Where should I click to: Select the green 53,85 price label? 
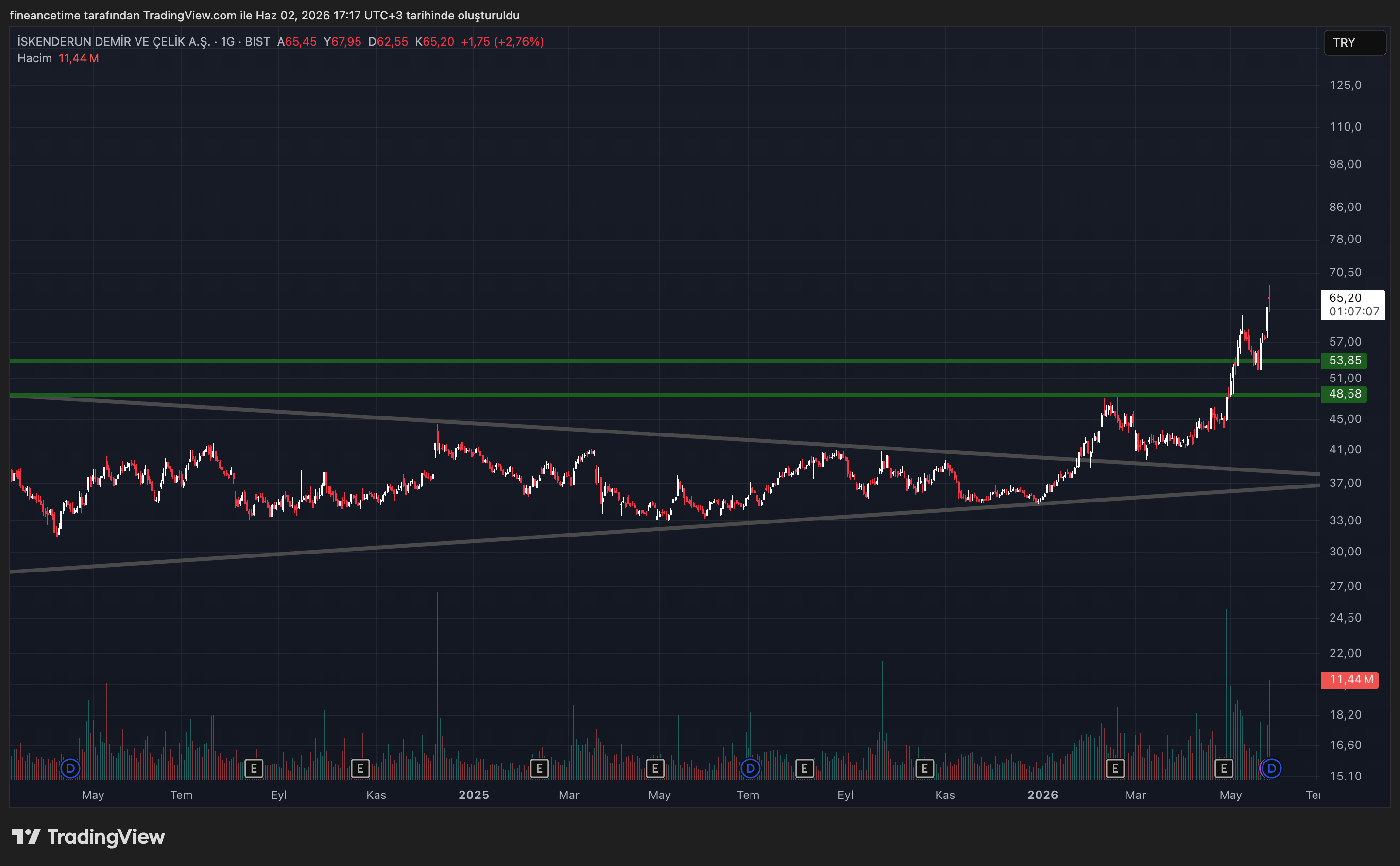[1343, 361]
